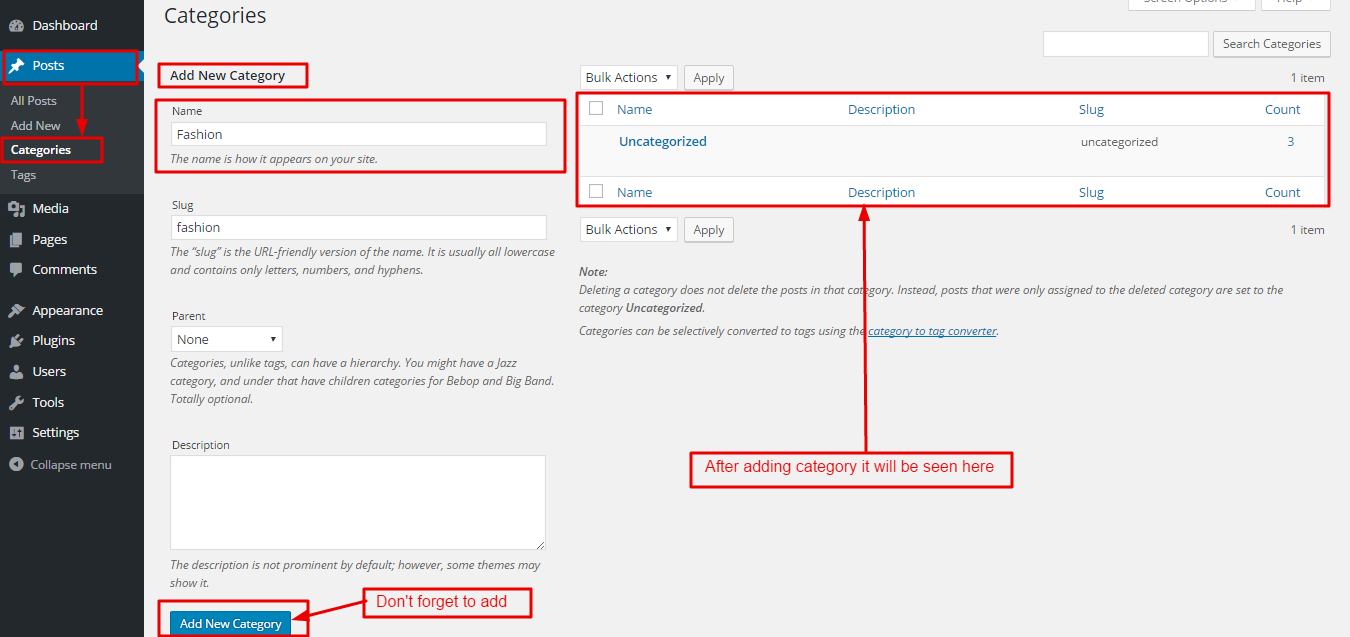Open the Comments menu label
1350x637 pixels.
(x=65, y=270)
